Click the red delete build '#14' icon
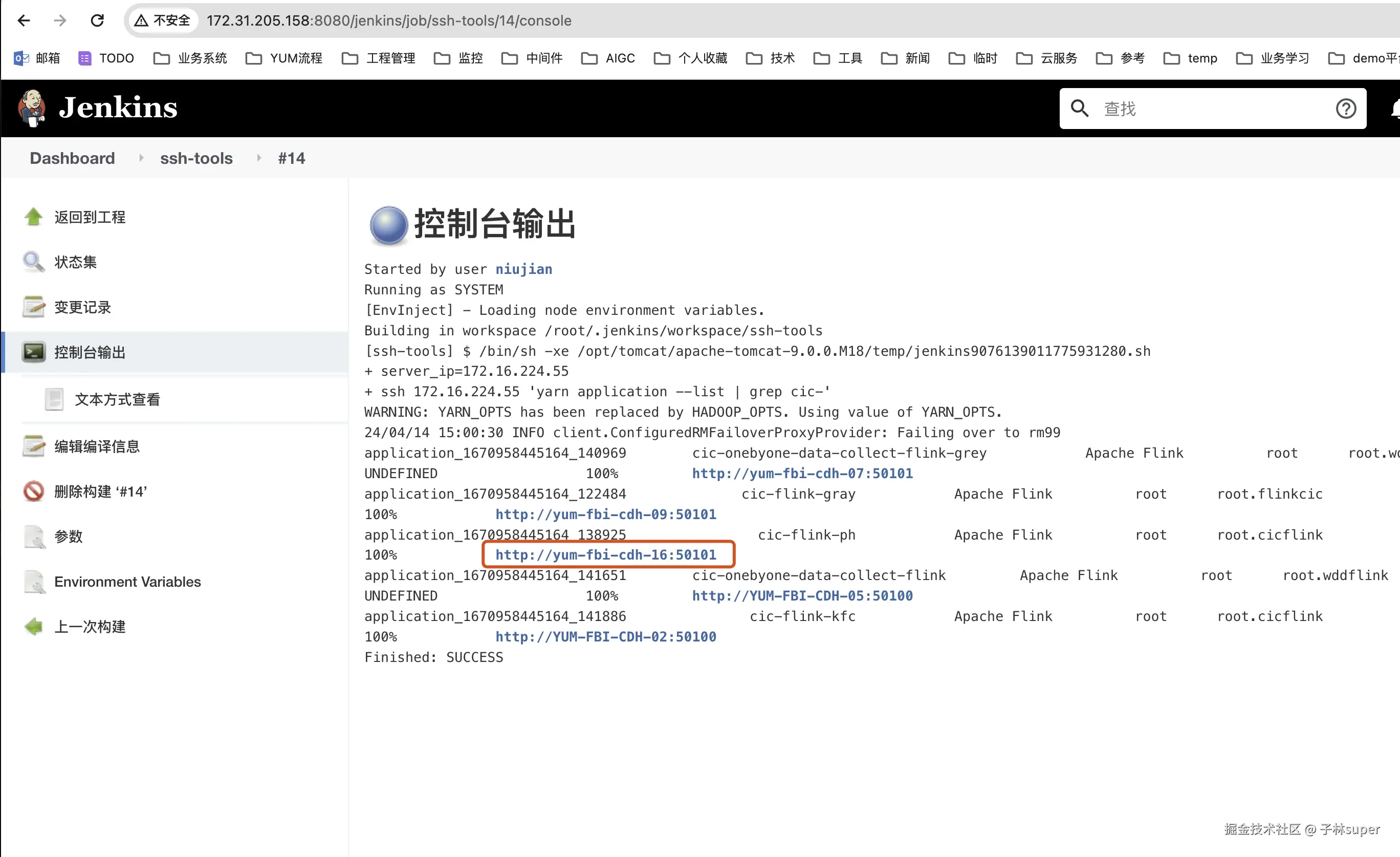Image resolution: width=1400 pixels, height=857 pixels. pos(34,491)
